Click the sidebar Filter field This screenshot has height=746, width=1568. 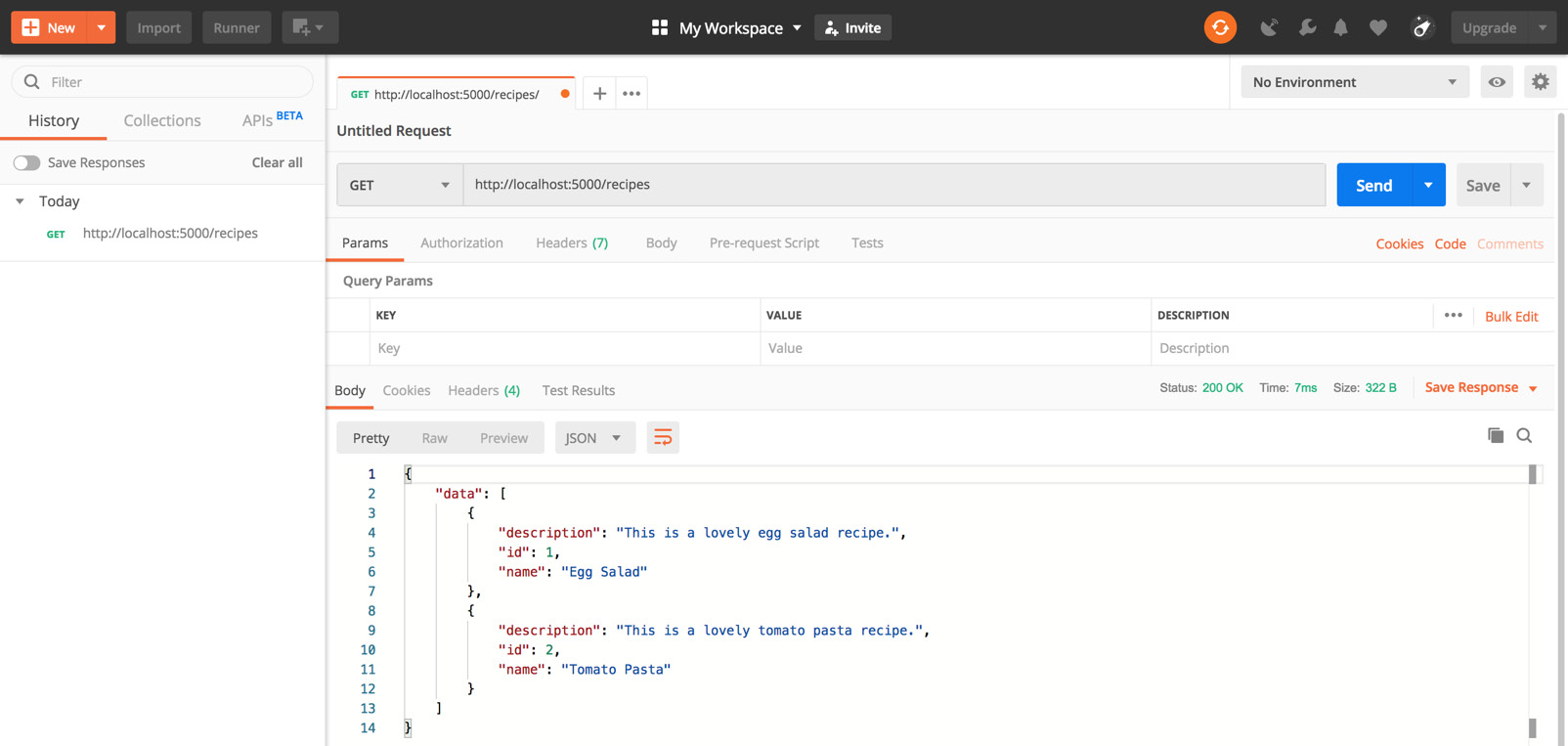click(162, 82)
